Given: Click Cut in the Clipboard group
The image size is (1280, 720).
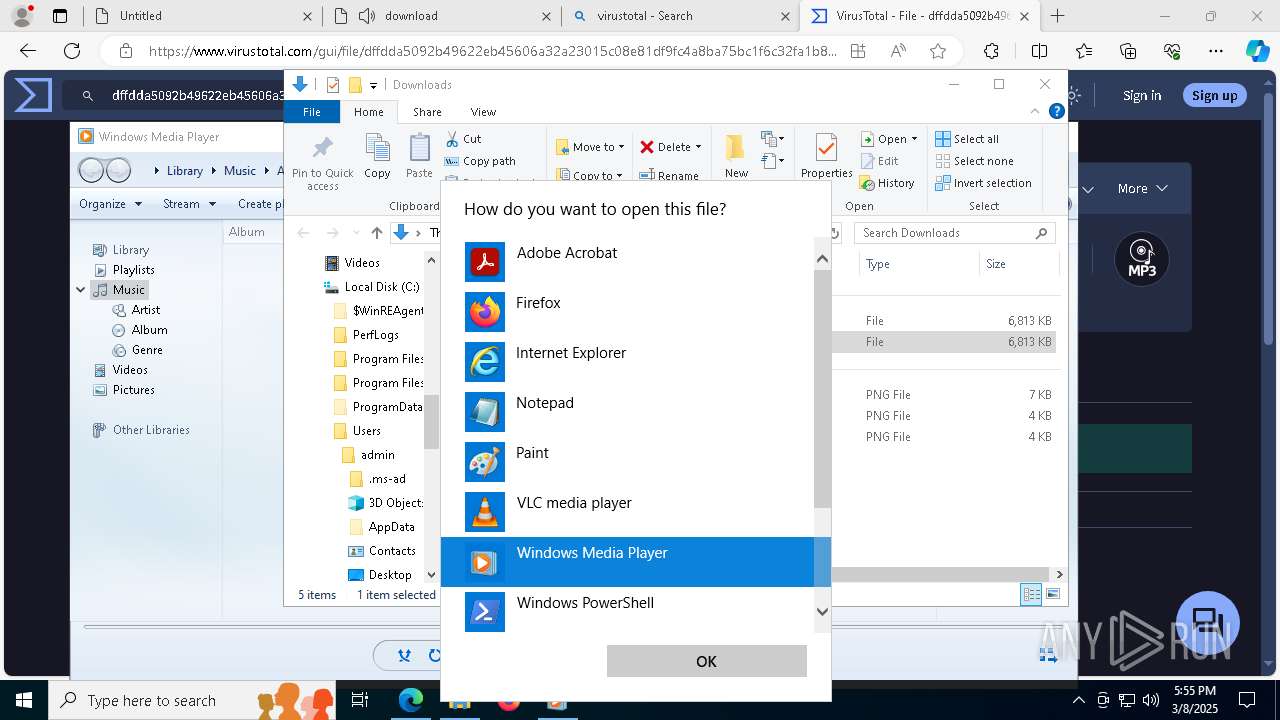Looking at the screenshot, I should point(463,139).
